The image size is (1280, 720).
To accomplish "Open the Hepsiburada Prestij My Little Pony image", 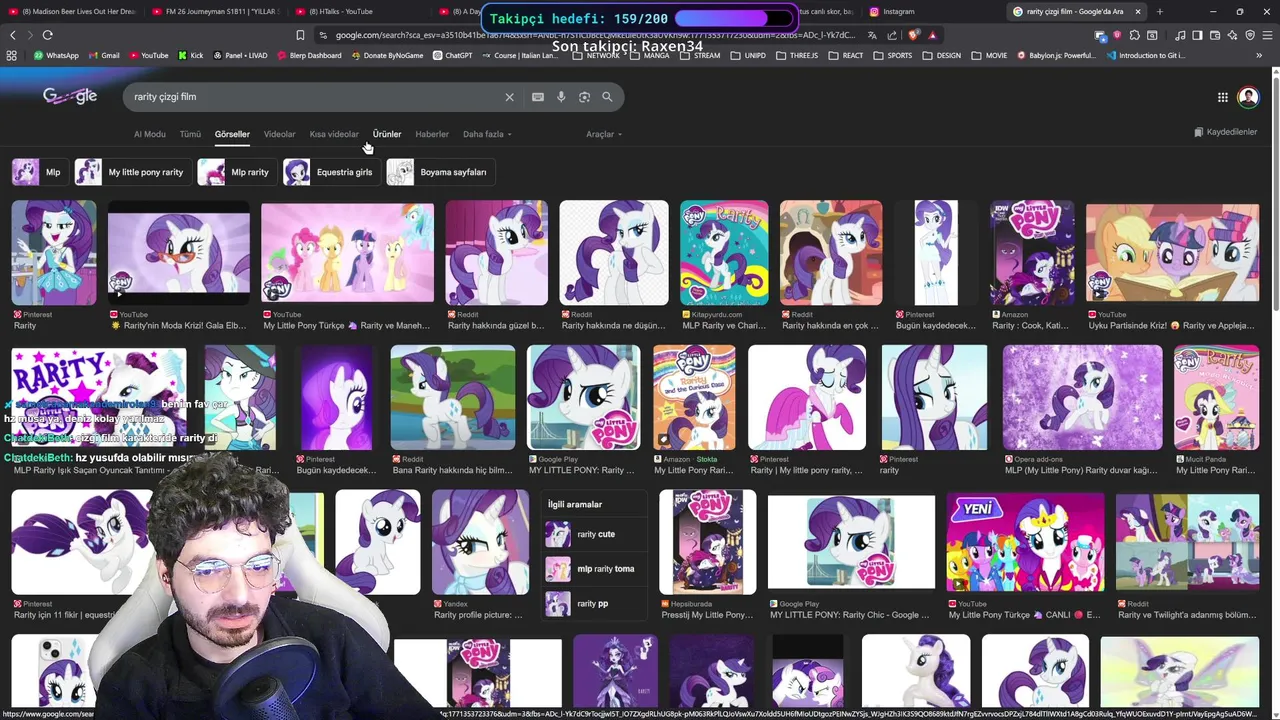I will 708,542.
